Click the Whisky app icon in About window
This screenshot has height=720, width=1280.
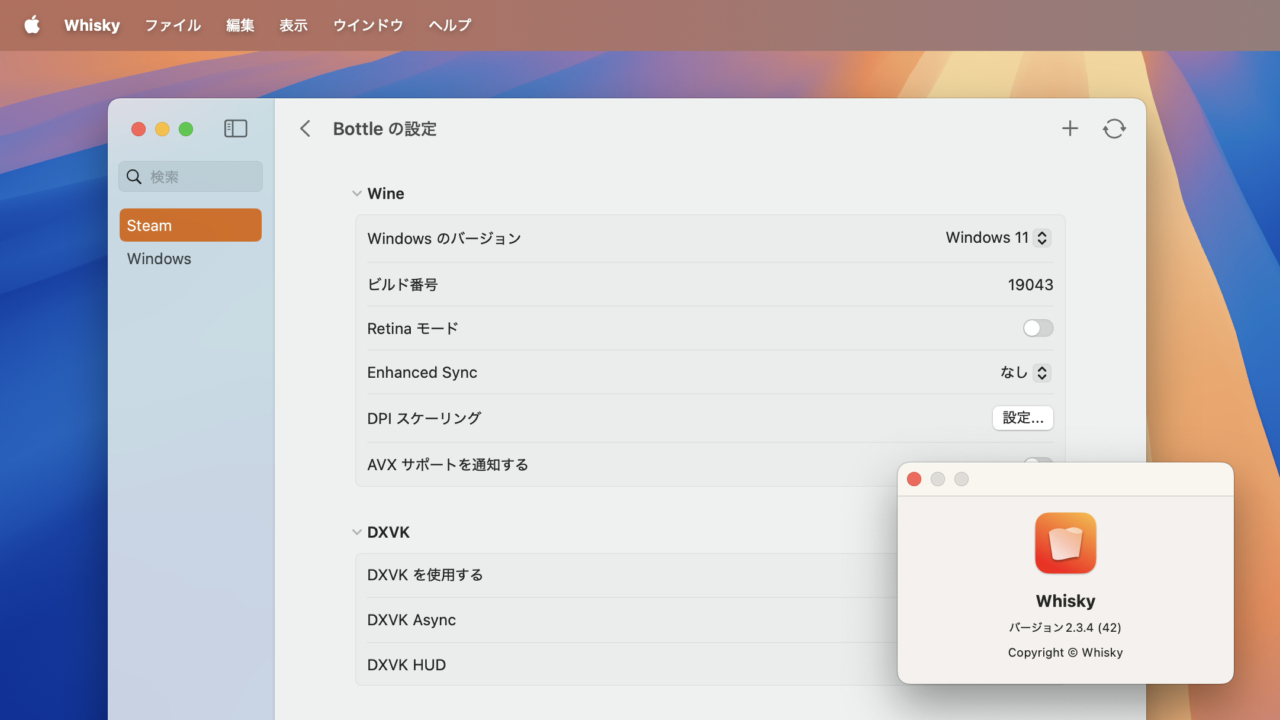point(1066,543)
